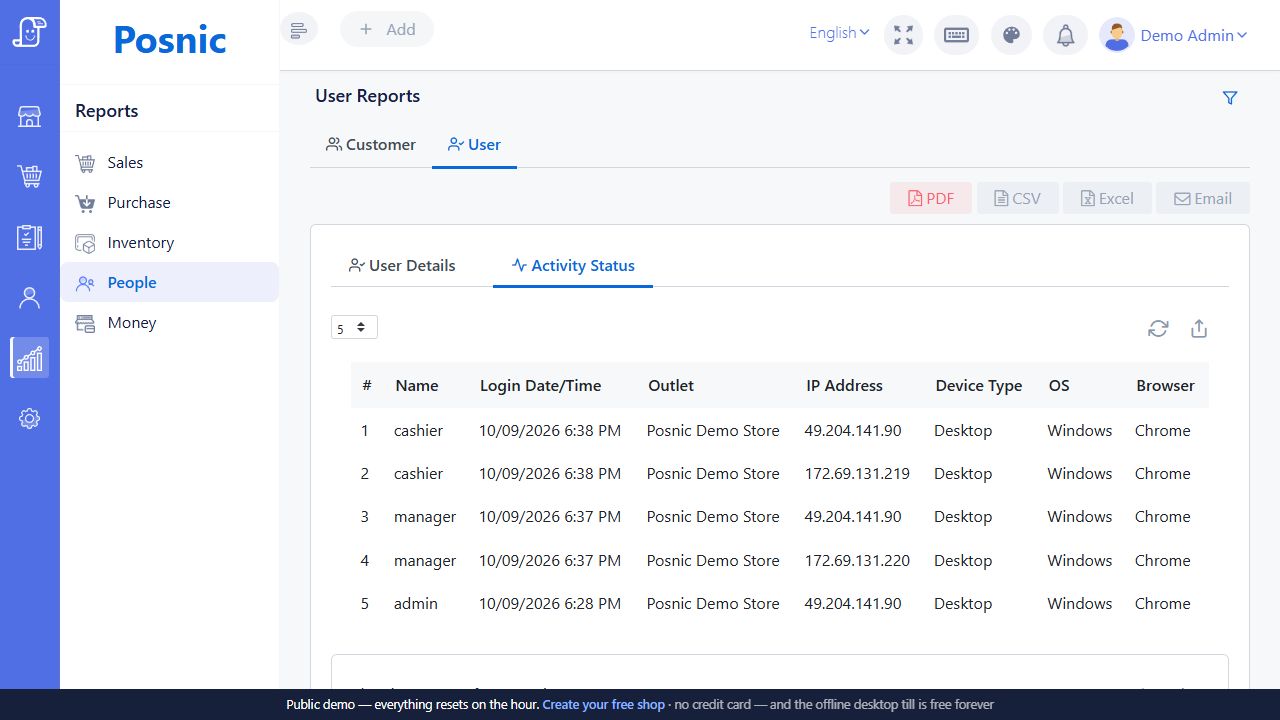Export report as Excel
This screenshot has height=720, width=1280.
[1107, 198]
